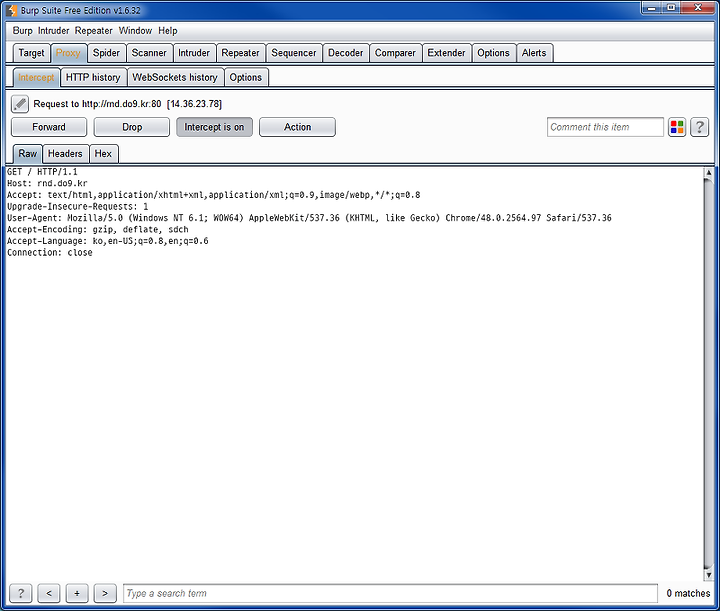
Task: Click the scrollbar up arrow
Action: [709, 173]
